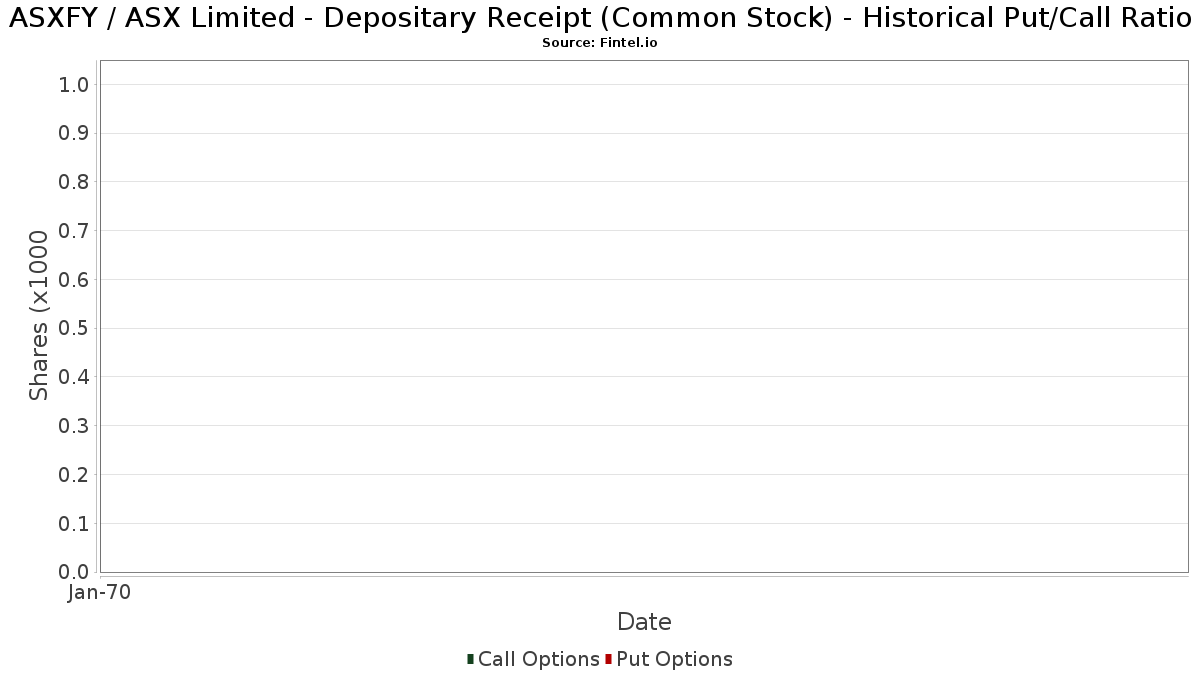
Task: Toggle the Call Options legend label
Action: (x=538, y=659)
